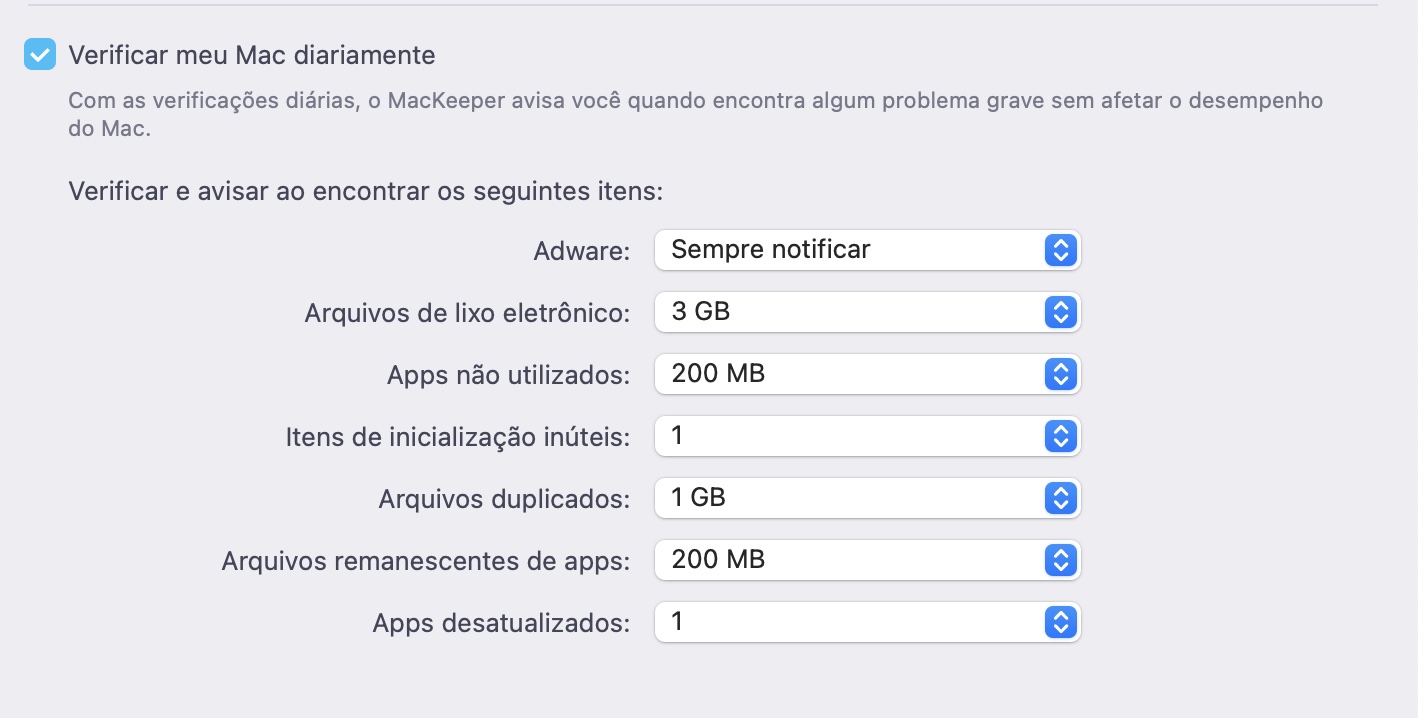Open the 'Arquivos de lixo eletrônico' dropdown

(866, 312)
